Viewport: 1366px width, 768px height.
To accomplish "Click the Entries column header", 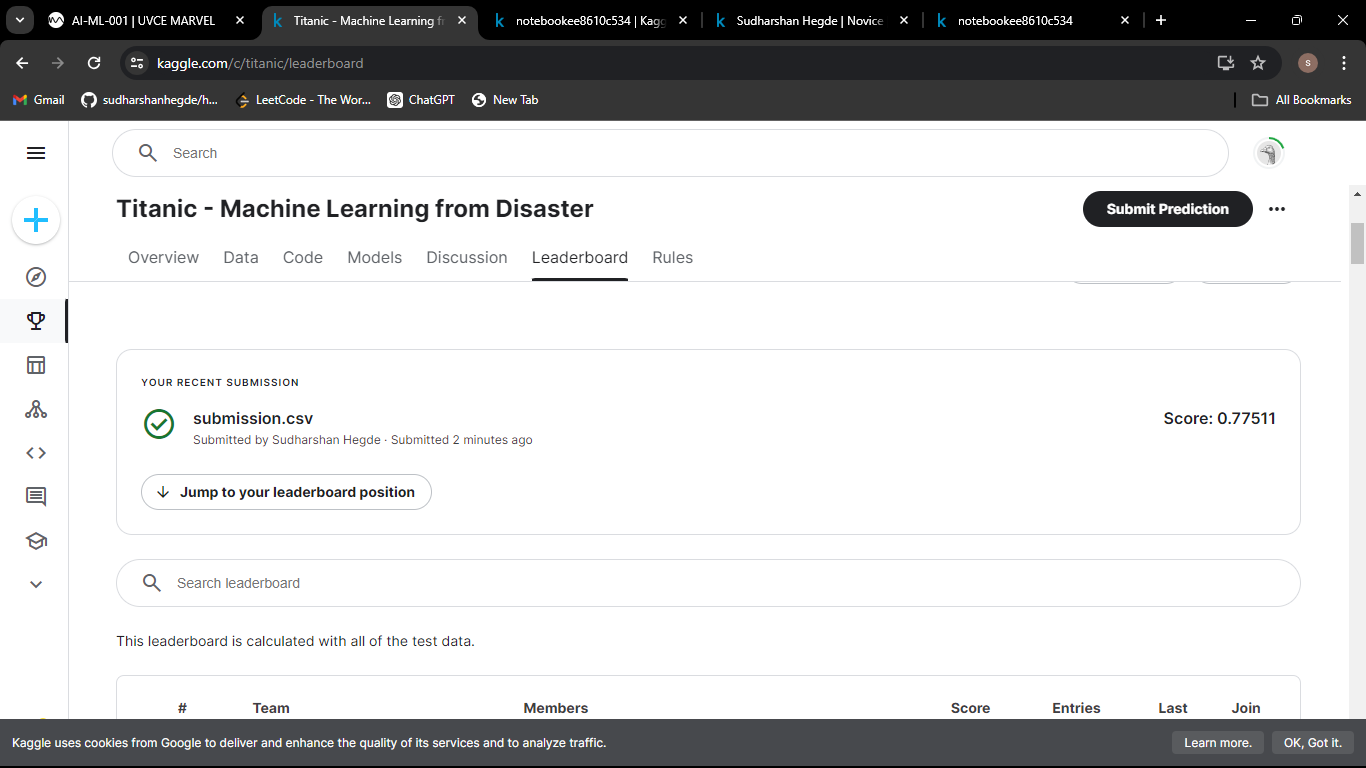I will pyautogui.click(x=1076, y=708).
